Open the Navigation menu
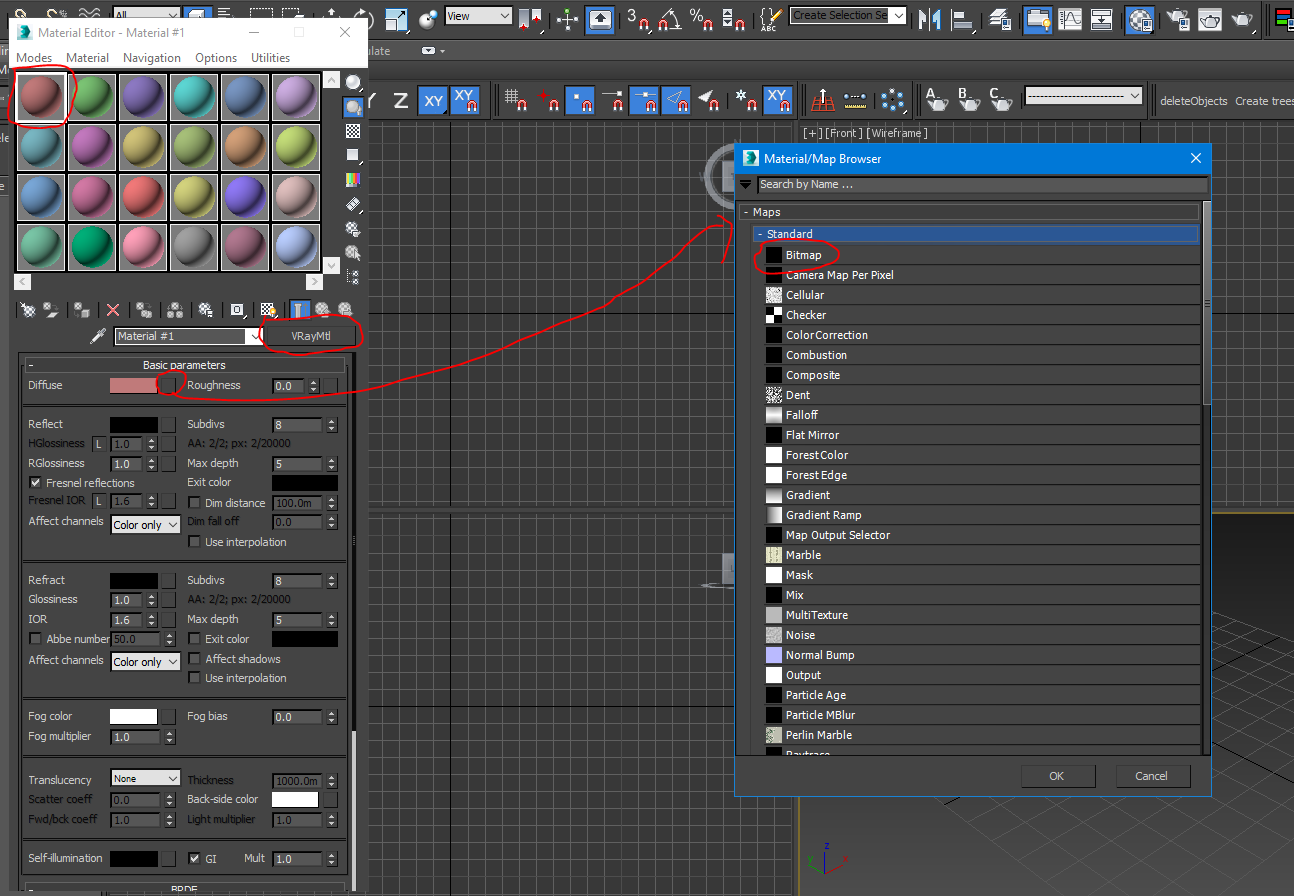 [x=151, y=57]
